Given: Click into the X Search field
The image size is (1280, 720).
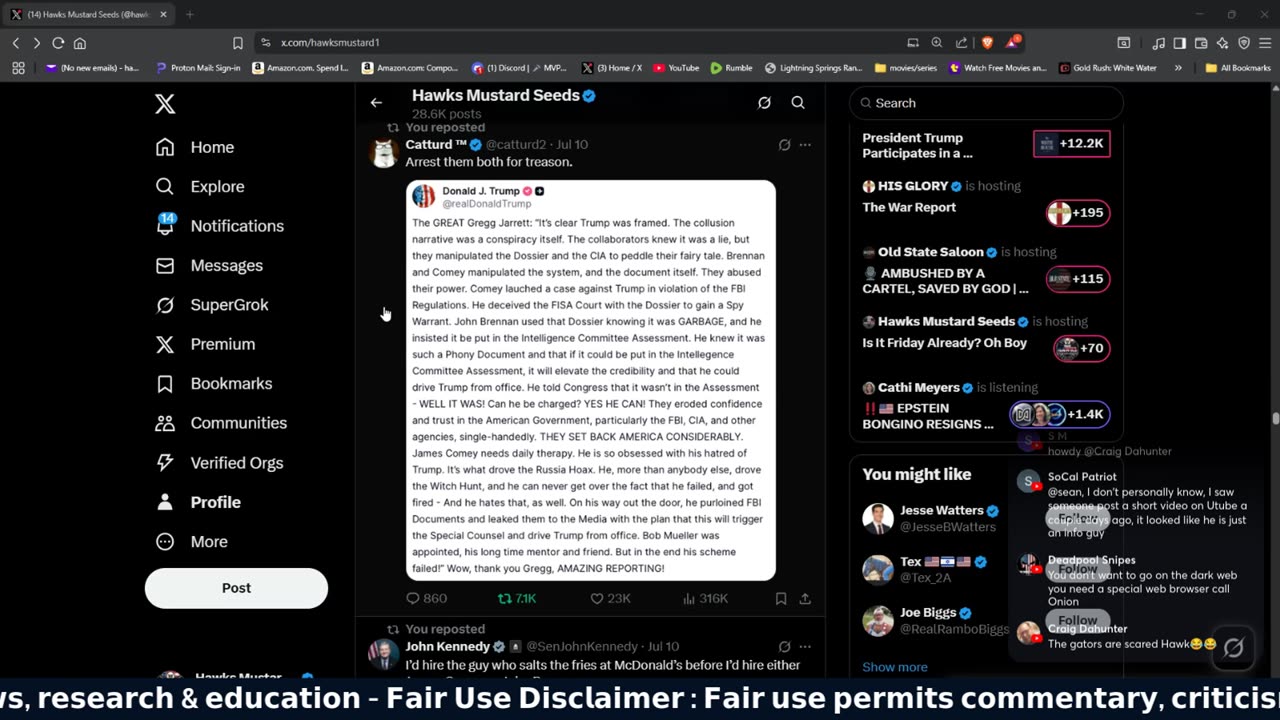Looking at the screenshot, I should click(986, 103).
